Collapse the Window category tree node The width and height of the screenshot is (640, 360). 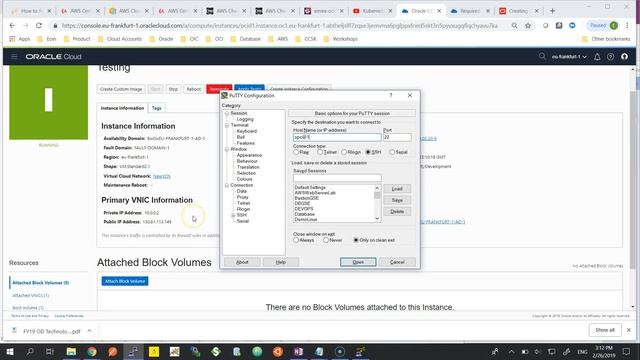pyautogui.click(x=227, y=149)
